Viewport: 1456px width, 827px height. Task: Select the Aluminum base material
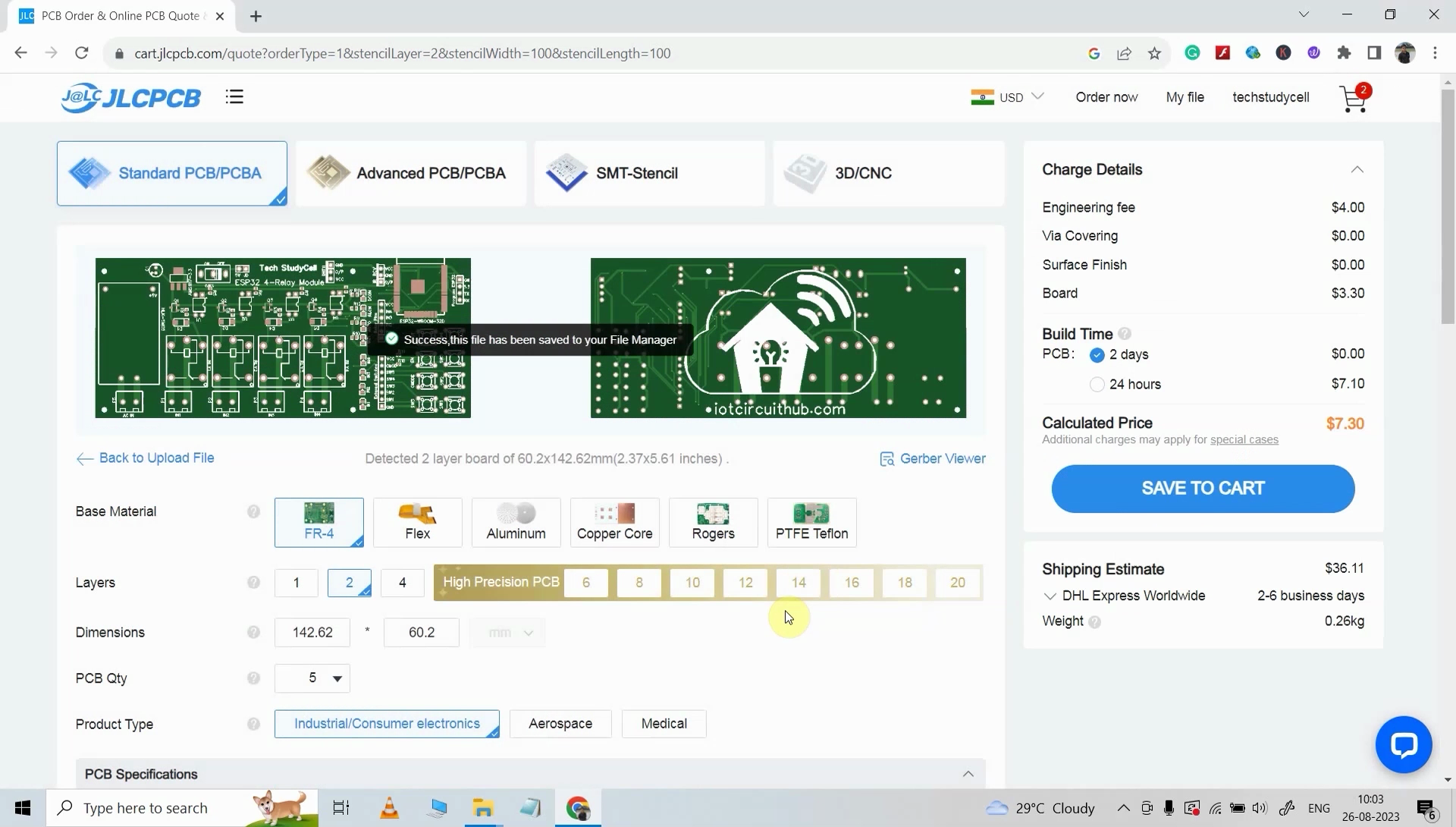click(516, 522)
